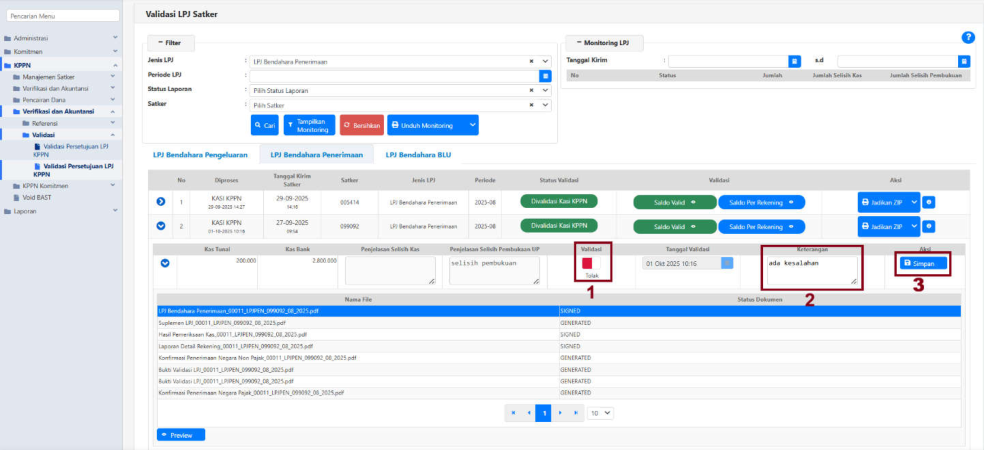Open the Status Laporan dropdown
984x450 pixels.
545,90
